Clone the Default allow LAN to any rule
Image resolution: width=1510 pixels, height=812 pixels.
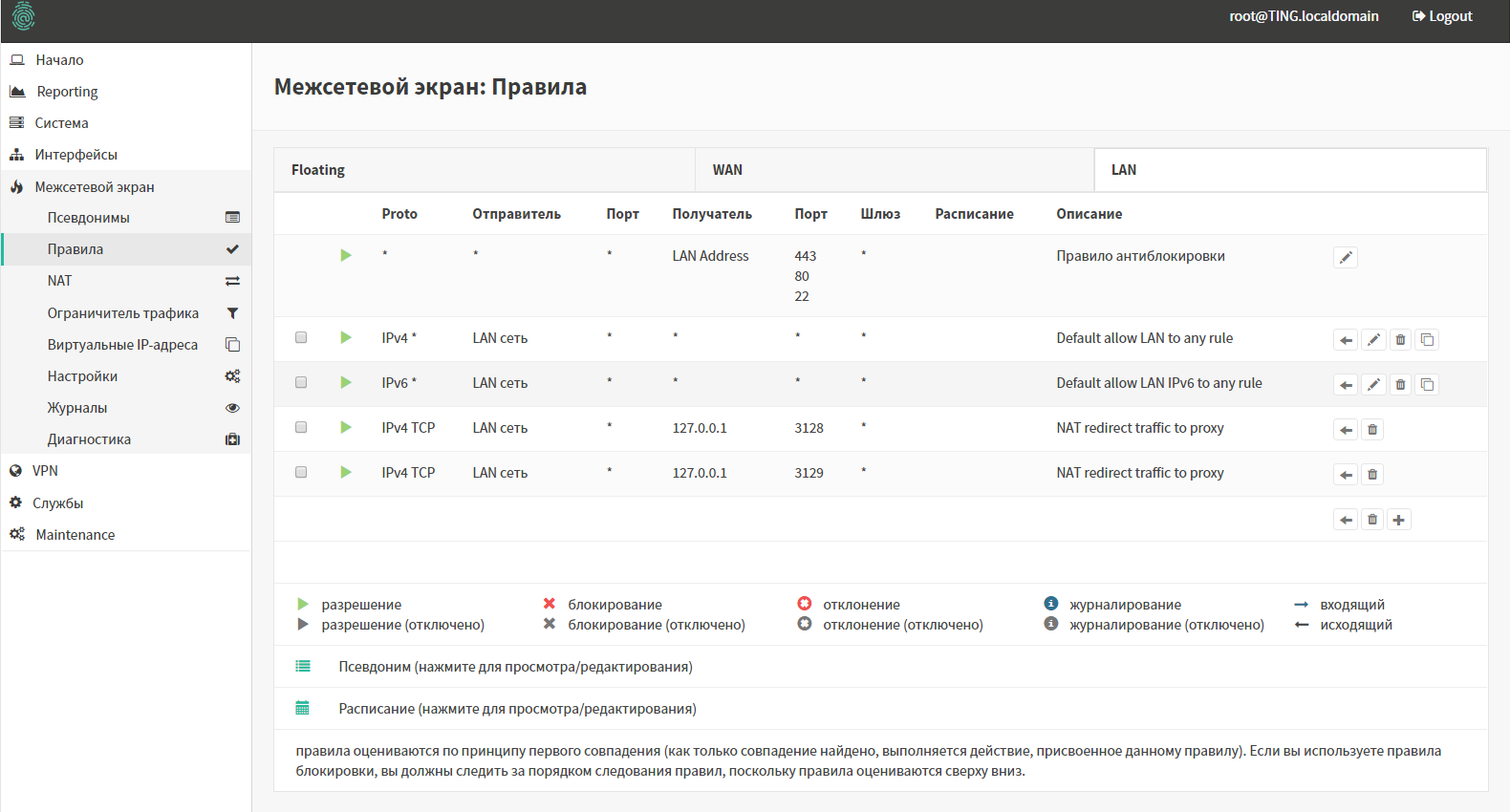1427,340
